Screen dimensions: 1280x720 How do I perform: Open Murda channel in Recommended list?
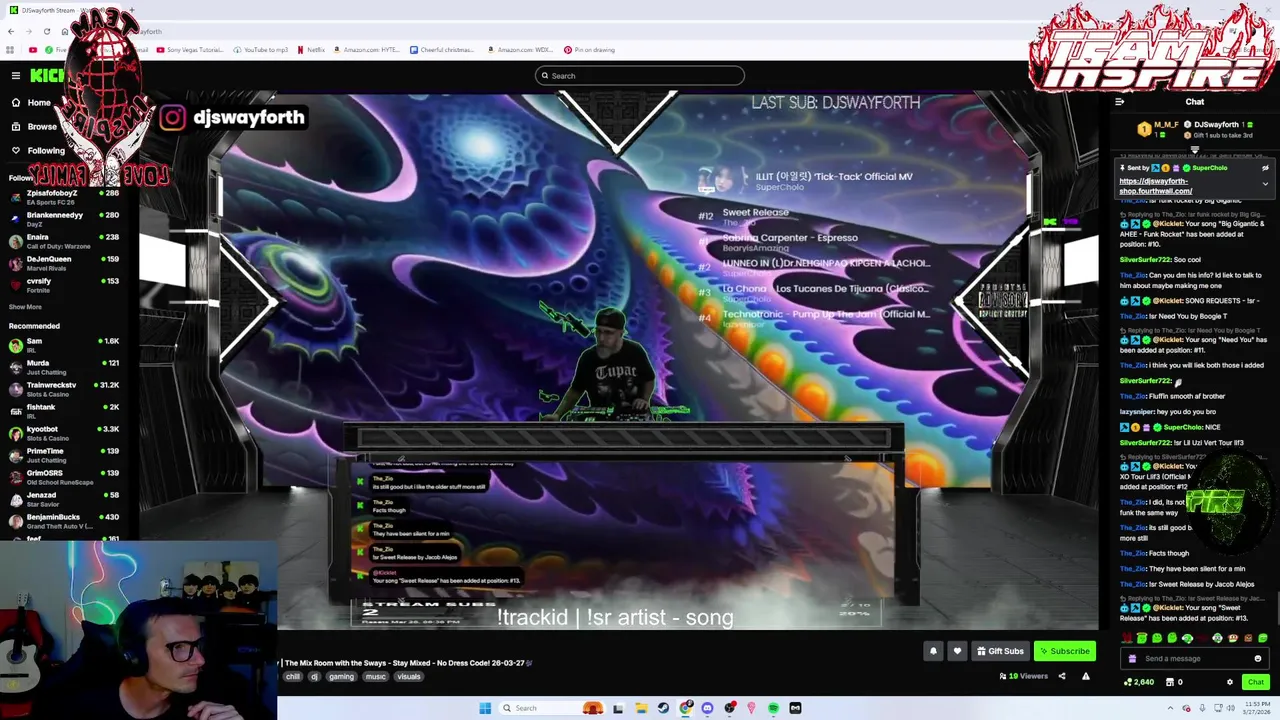click(x=64, y=367)
